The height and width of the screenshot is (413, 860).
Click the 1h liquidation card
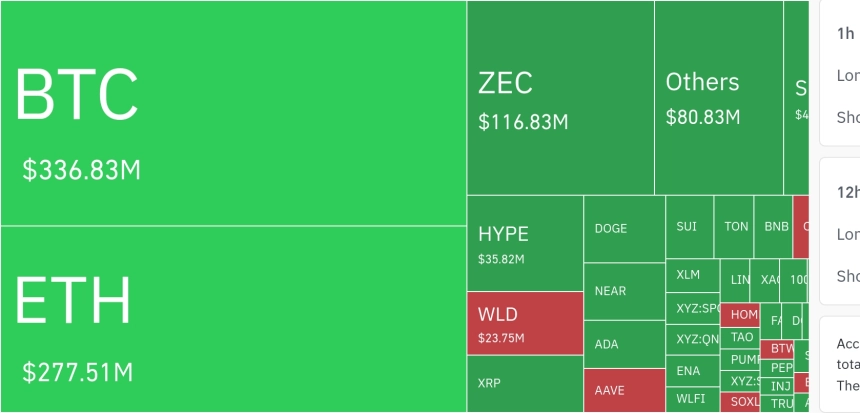click(840, 73)
